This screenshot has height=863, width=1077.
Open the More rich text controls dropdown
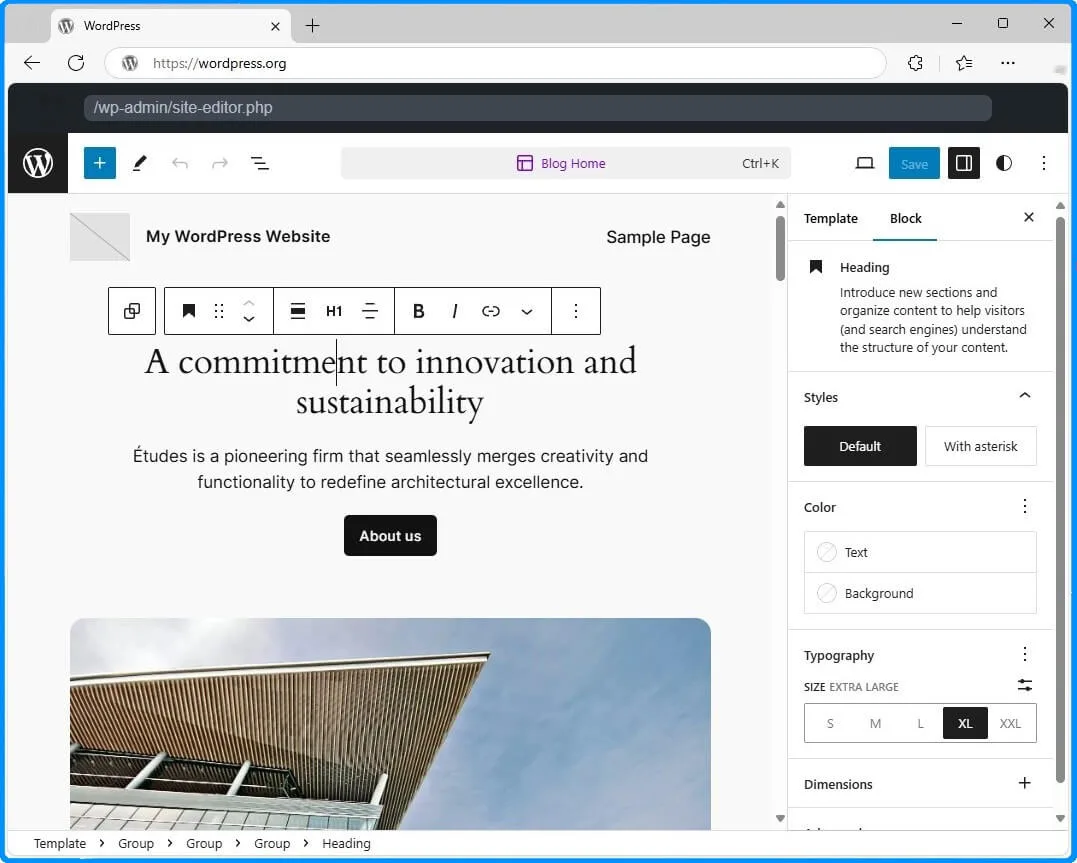[x=527, y=311]
